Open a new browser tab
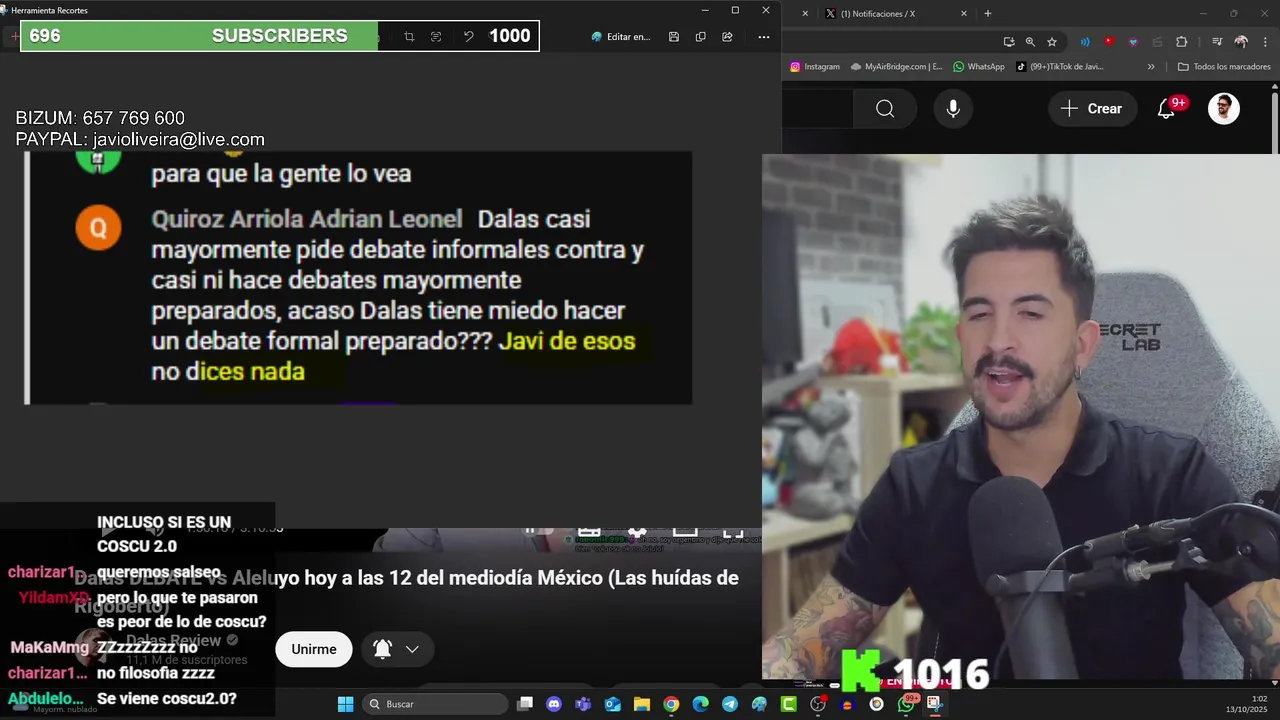Viewport: 1280px width, 720px height. 988,13
